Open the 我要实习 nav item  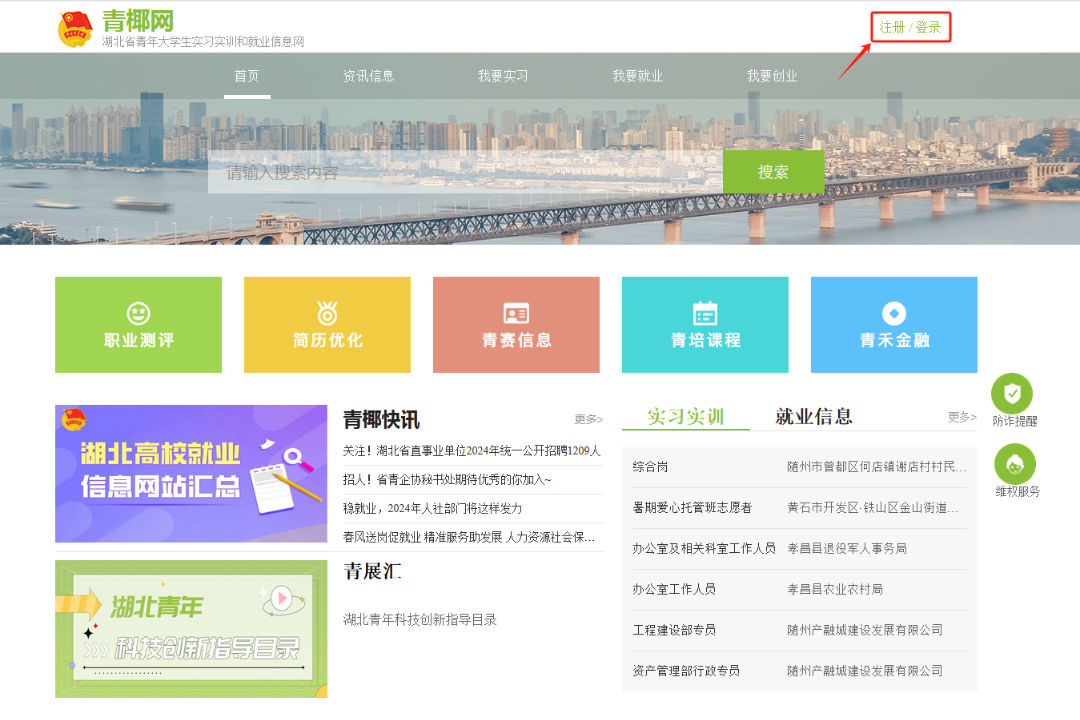click(x=503, y=76)
